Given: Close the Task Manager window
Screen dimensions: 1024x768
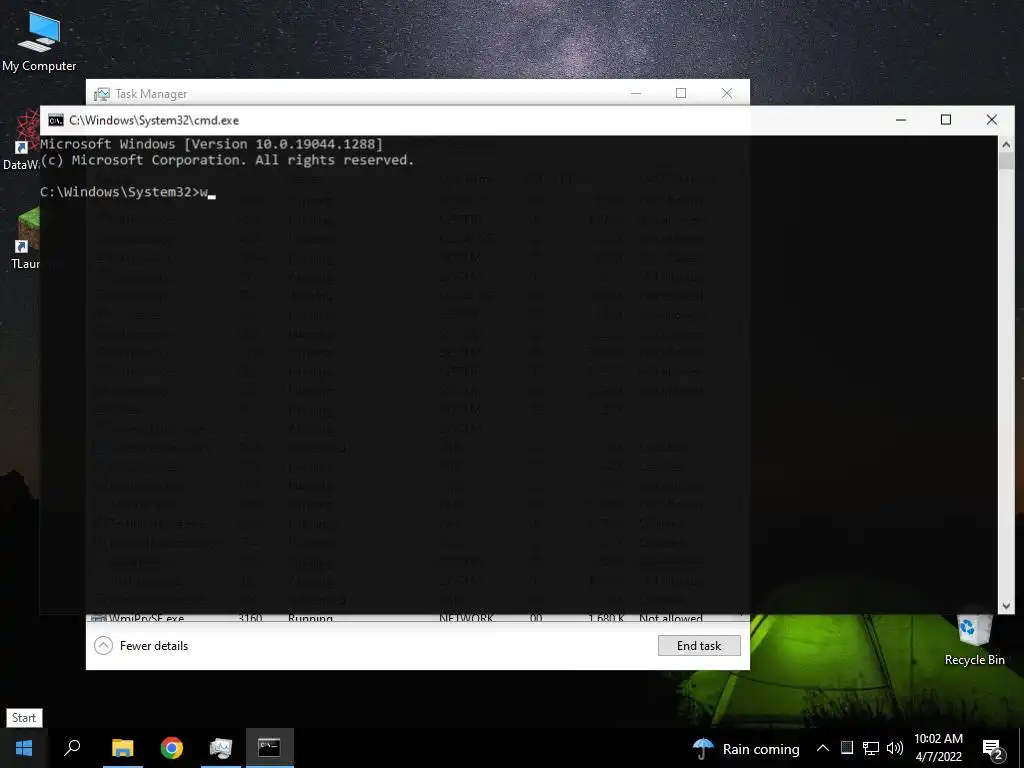Looking at the screenshot, I should pyautogui.click(x=727, y=93).
